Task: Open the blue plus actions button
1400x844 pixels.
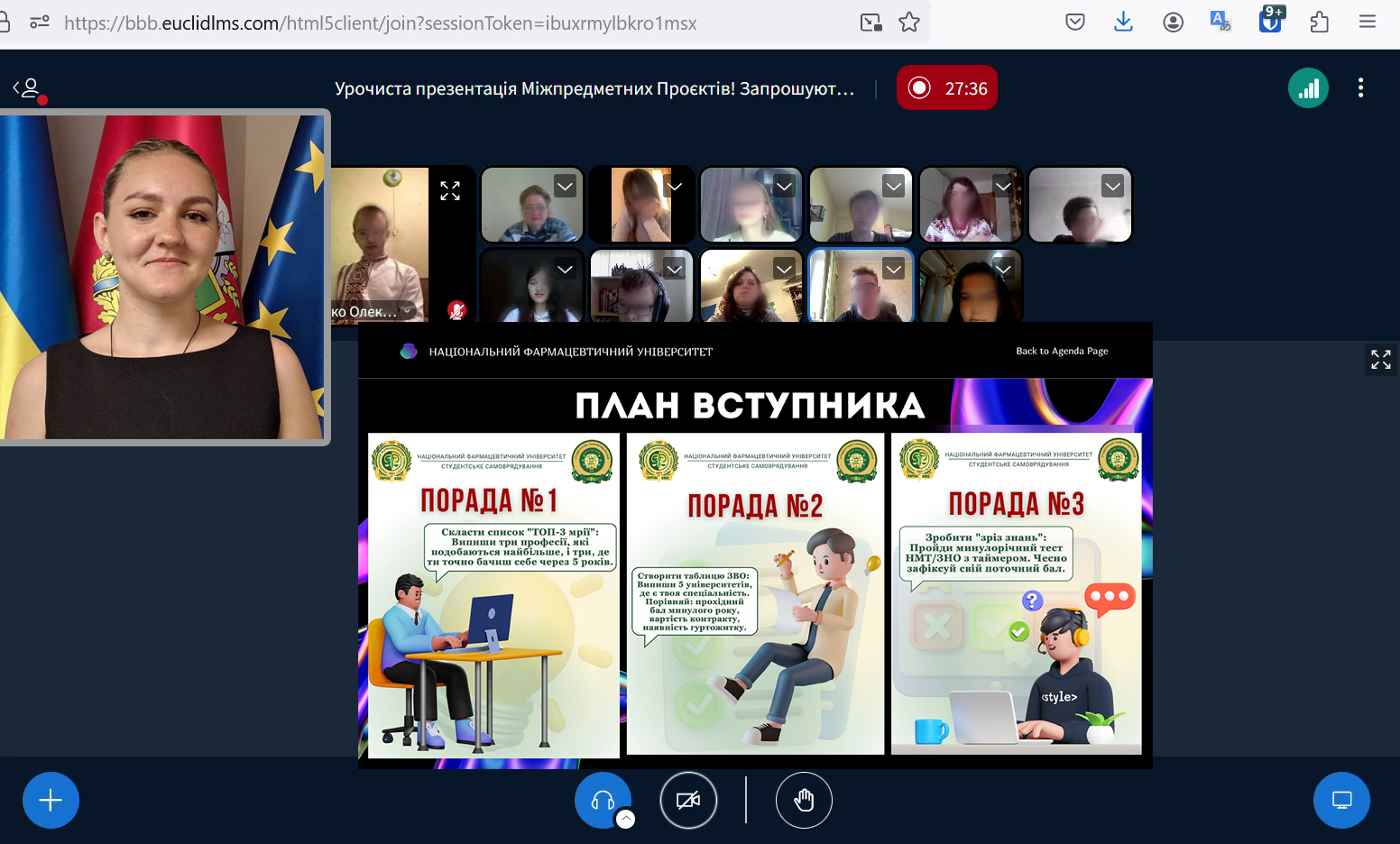Action: 51,800
